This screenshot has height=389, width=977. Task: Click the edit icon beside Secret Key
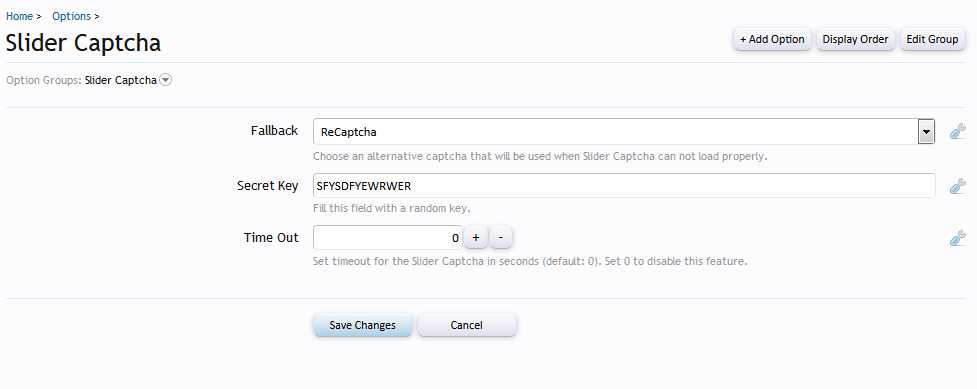(958, 186)
